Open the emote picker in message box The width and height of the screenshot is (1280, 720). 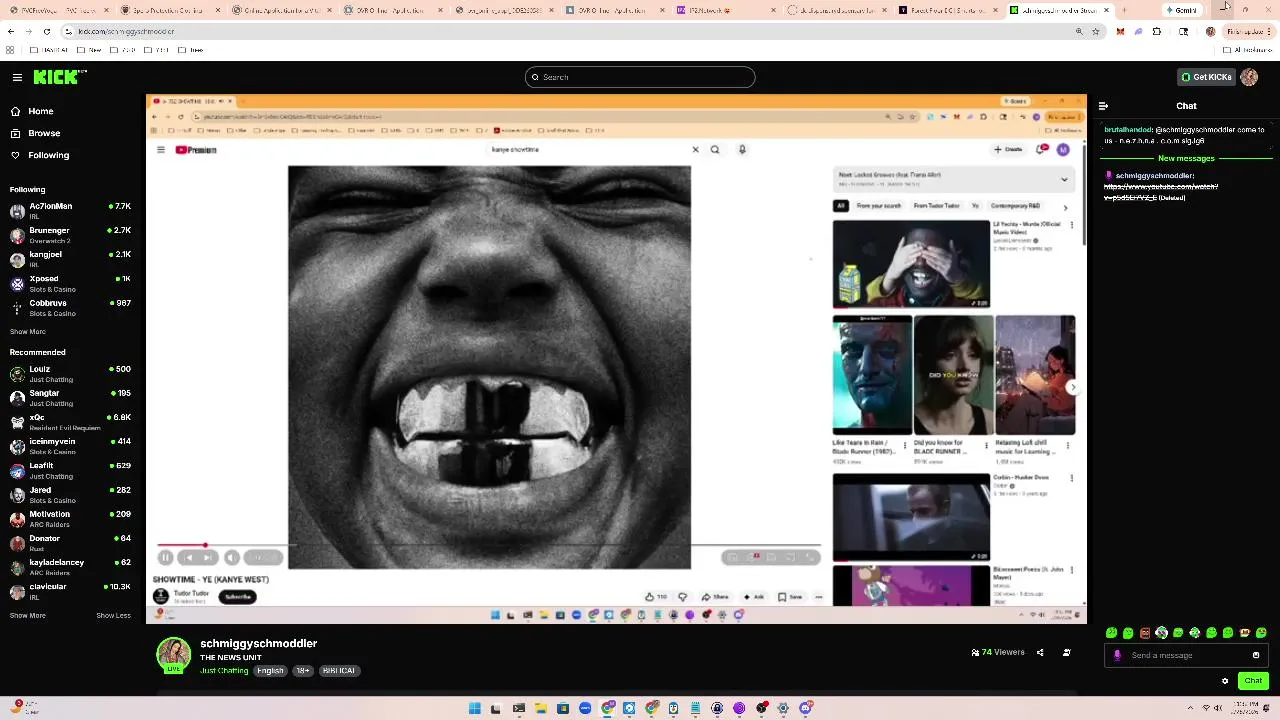click(x=1256, y=655)
